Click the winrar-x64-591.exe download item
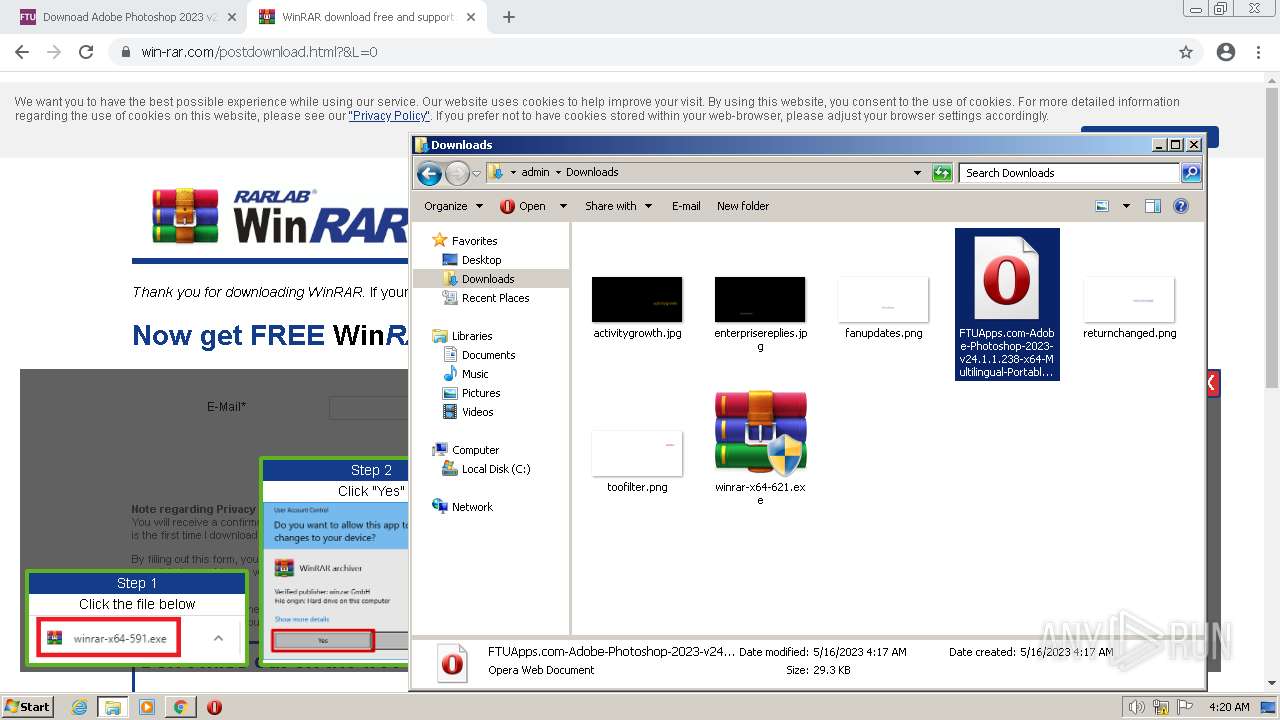The image size is (1280, 720). [109, 638]
